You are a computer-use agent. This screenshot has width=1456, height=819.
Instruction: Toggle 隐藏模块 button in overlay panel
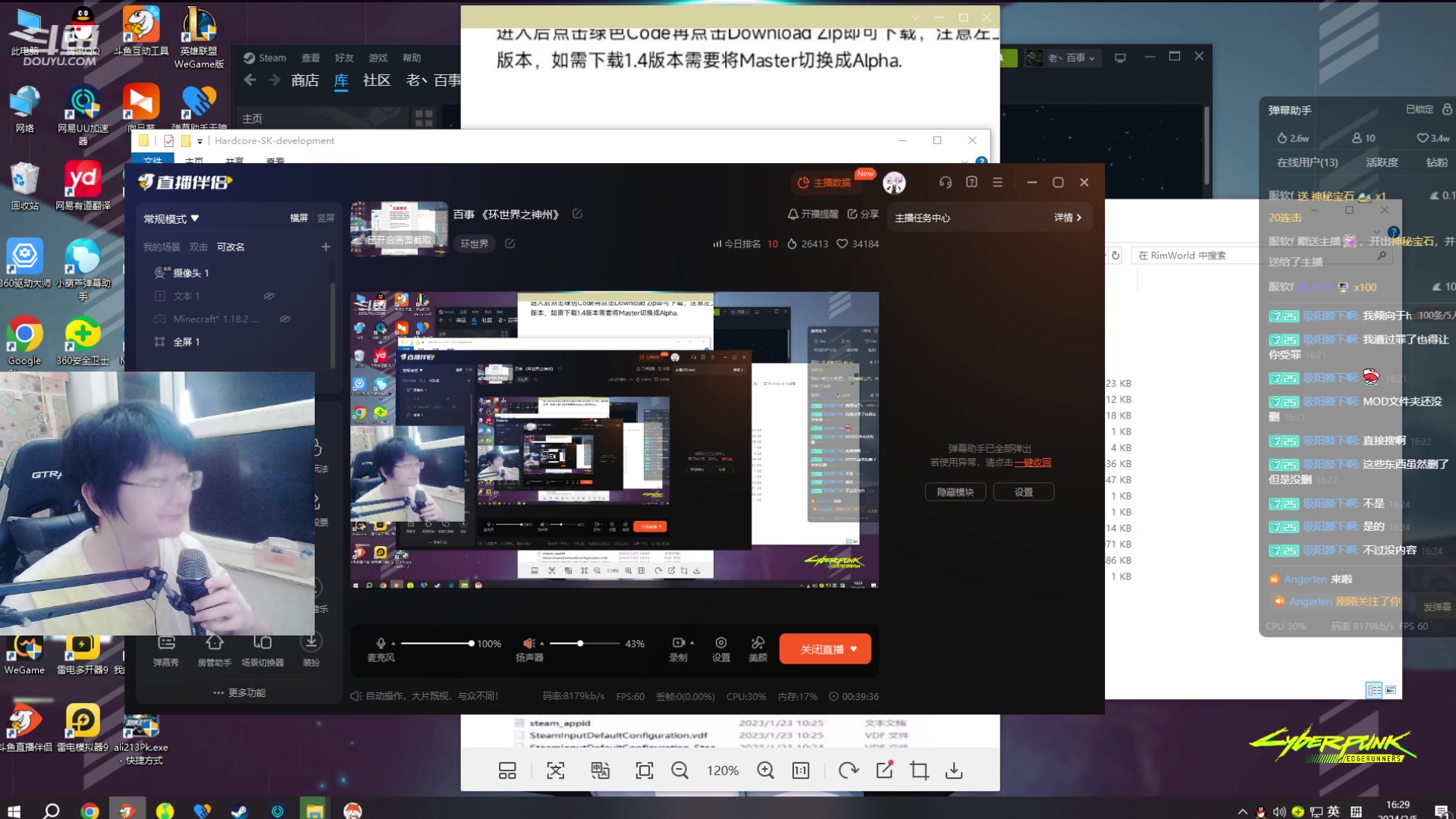pyautogui.click(x=954, y=491)
